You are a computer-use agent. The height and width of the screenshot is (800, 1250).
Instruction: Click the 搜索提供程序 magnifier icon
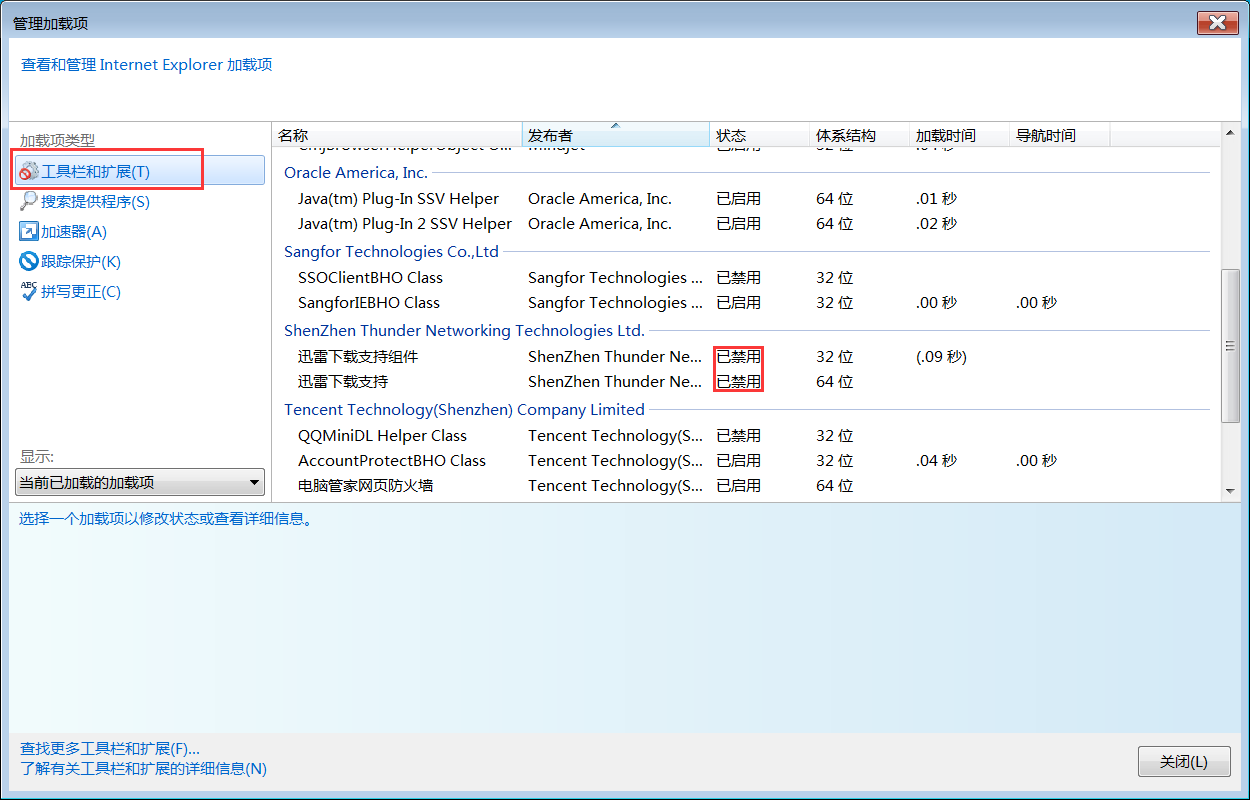(29, 201)
